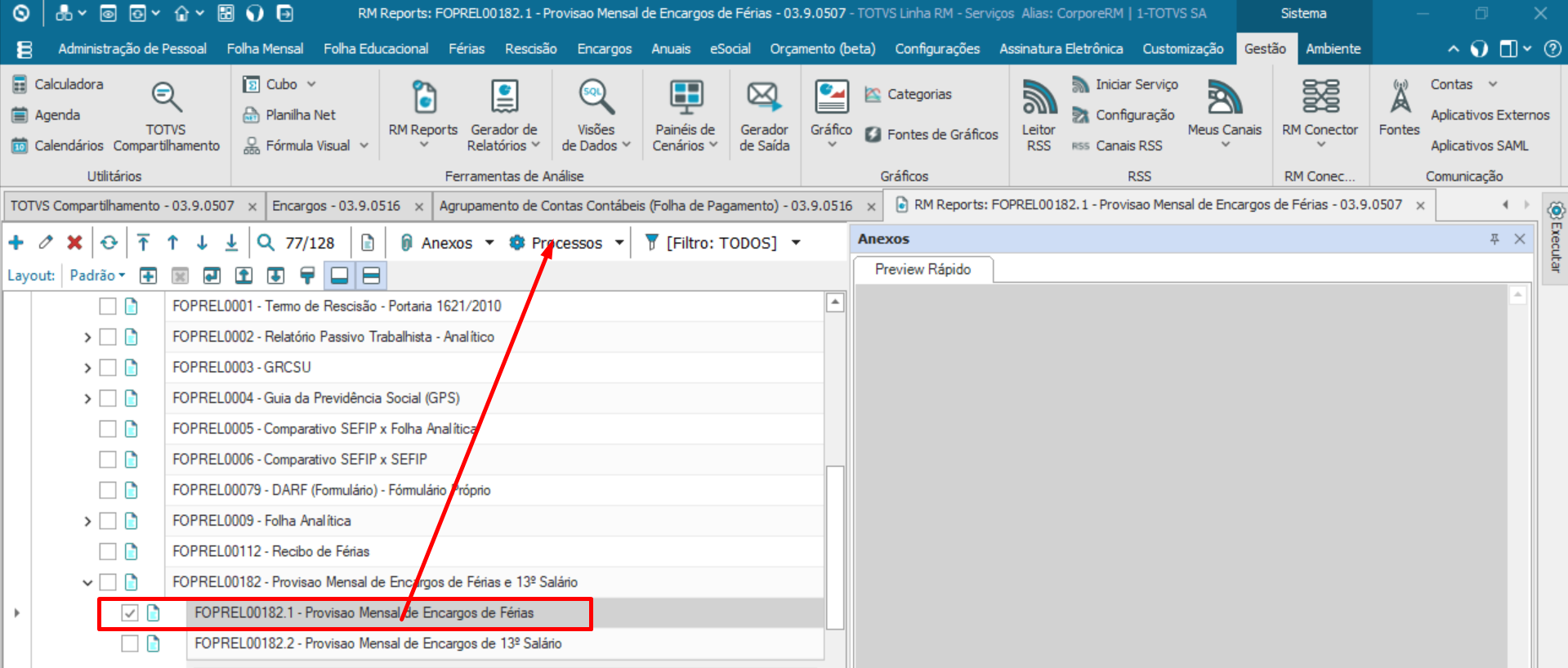The width and height of the screenshot is (1568, 668).
Task: Click the red delete X icon
Action: tap(74, 243)
